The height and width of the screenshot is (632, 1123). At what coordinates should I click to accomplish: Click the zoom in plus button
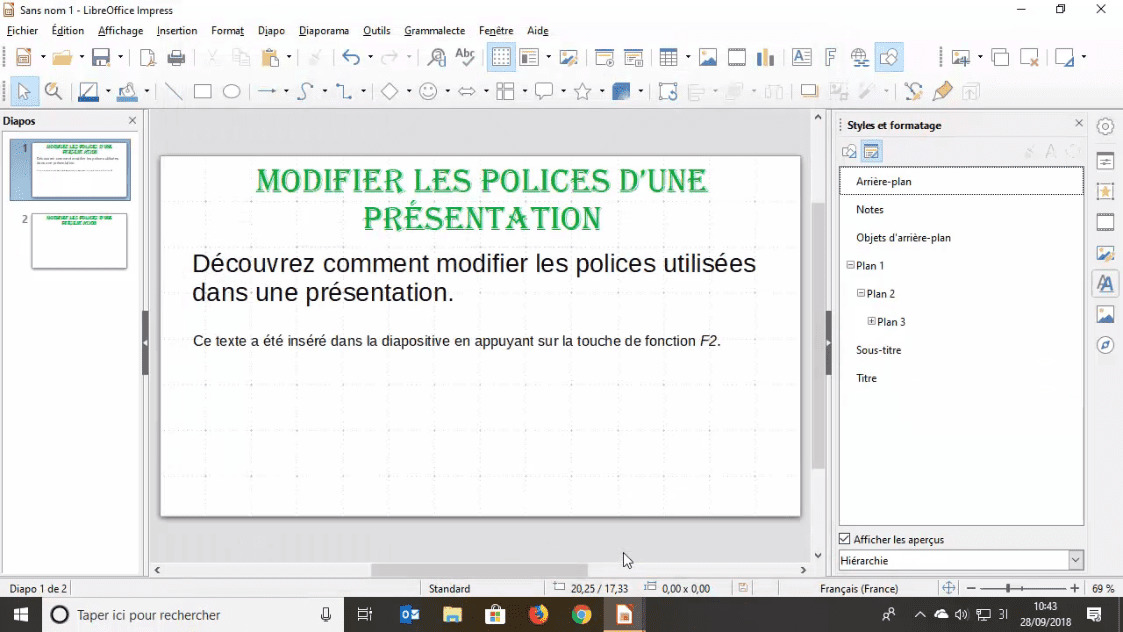(1074, 588)
